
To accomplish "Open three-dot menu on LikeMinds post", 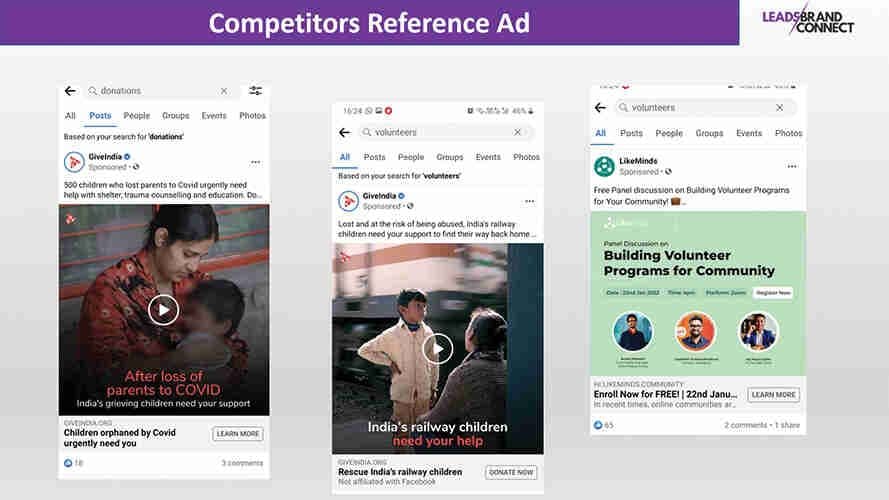I will pos(792,166).
